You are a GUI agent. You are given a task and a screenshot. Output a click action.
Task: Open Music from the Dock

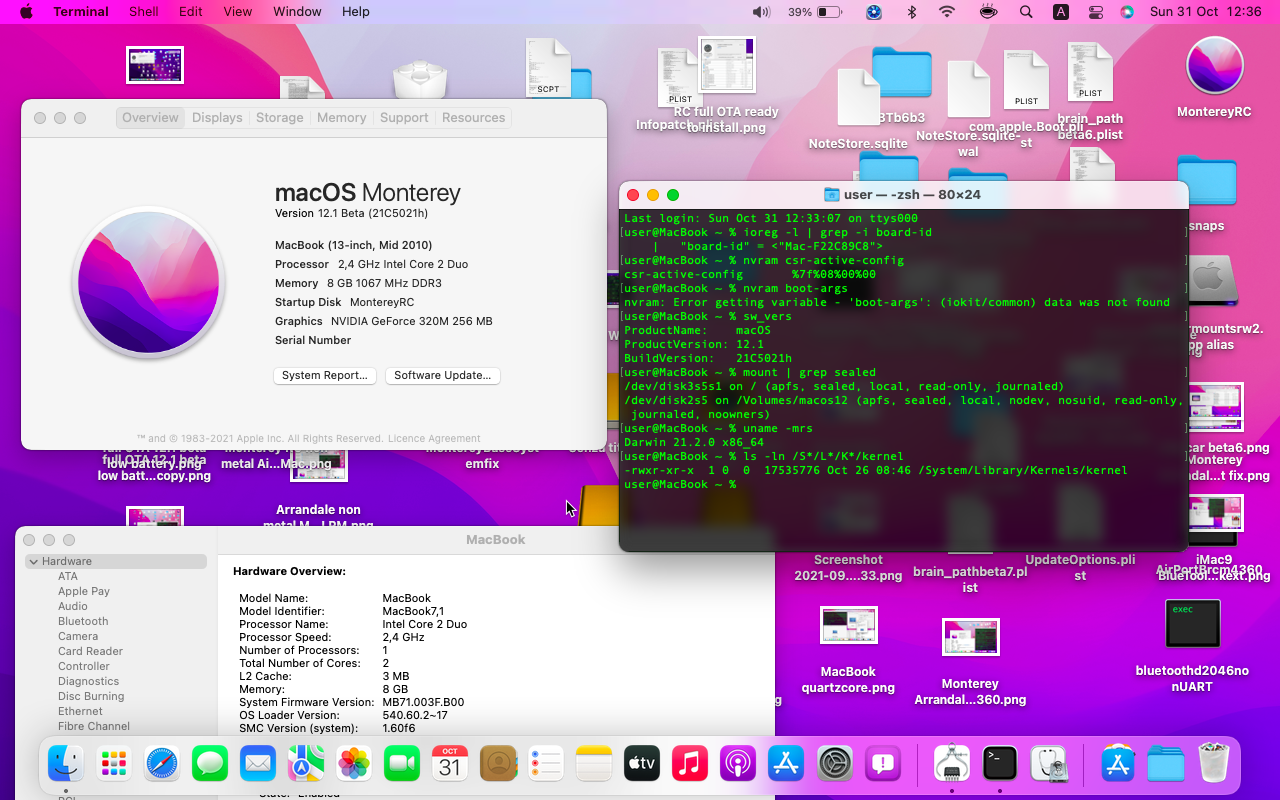[x=690, y=764]
